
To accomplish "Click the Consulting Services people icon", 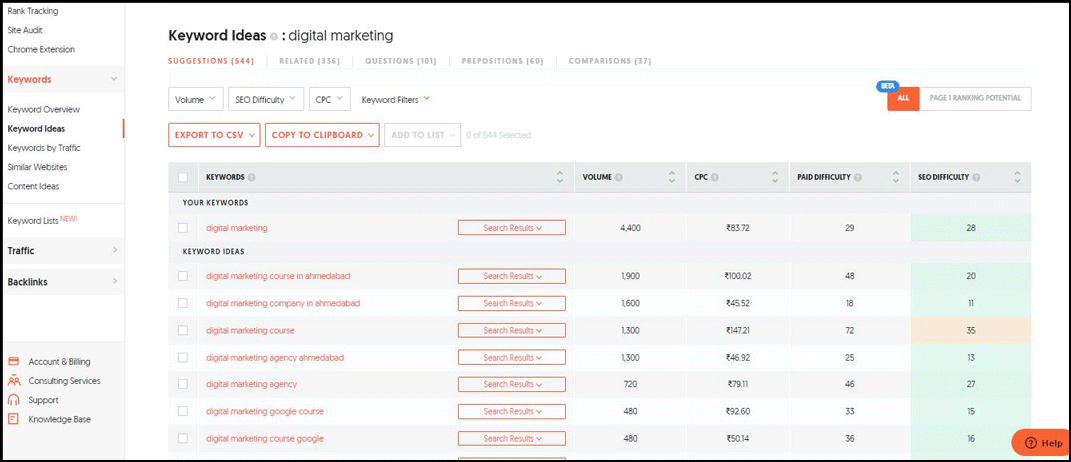I will click(14, 381).
